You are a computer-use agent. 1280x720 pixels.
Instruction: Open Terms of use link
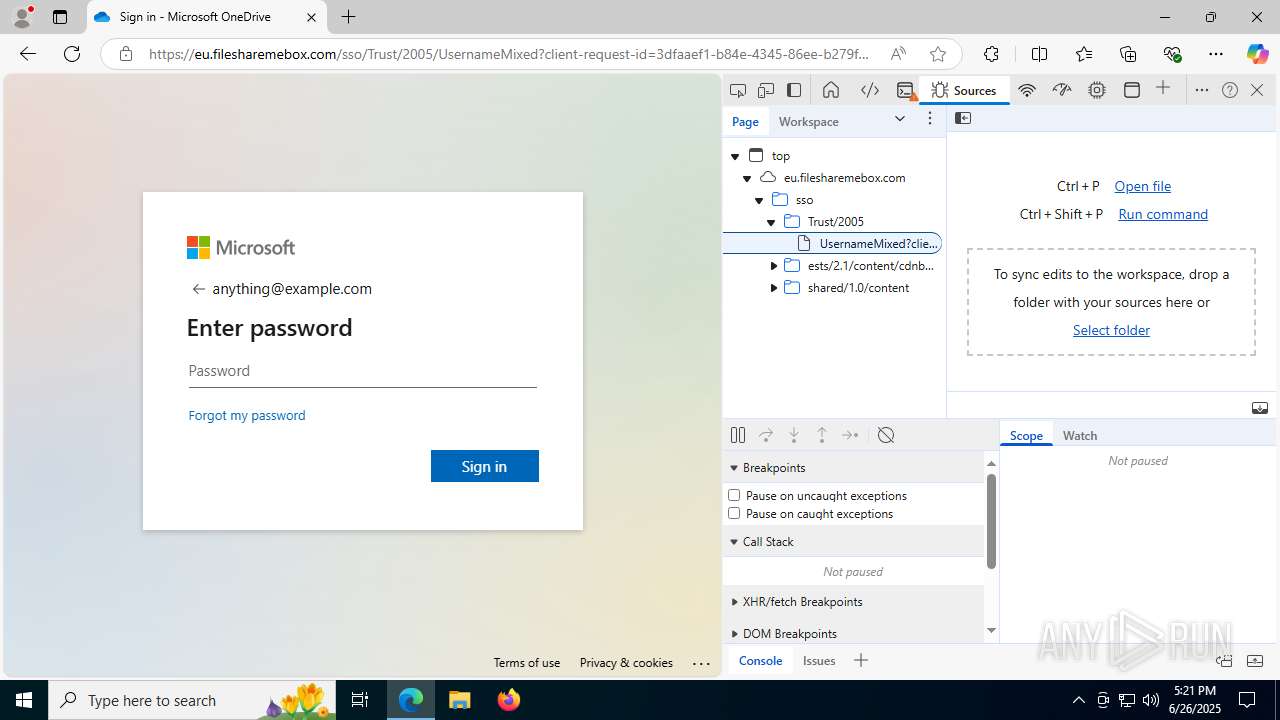click(527, 663)
